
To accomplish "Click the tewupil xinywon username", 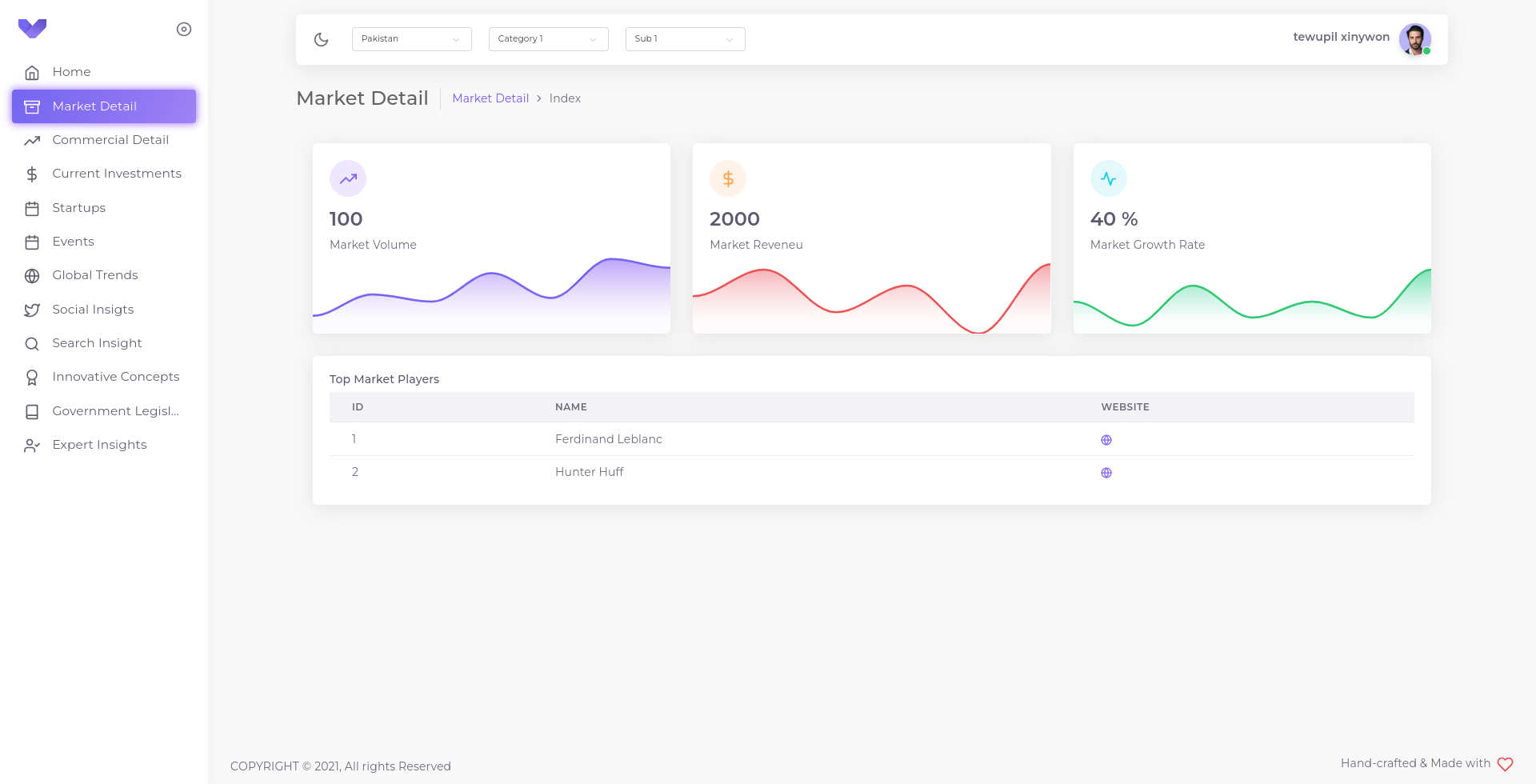I will click(1341, 37).
